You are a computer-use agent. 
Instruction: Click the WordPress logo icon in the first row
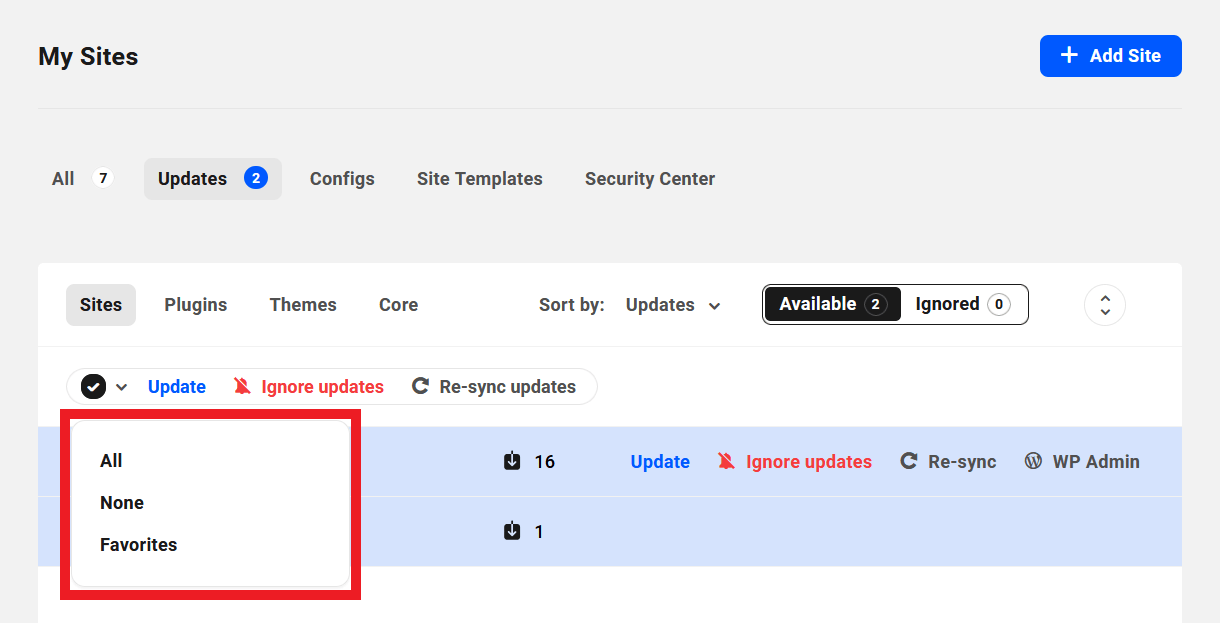(x=1034, y=461)
